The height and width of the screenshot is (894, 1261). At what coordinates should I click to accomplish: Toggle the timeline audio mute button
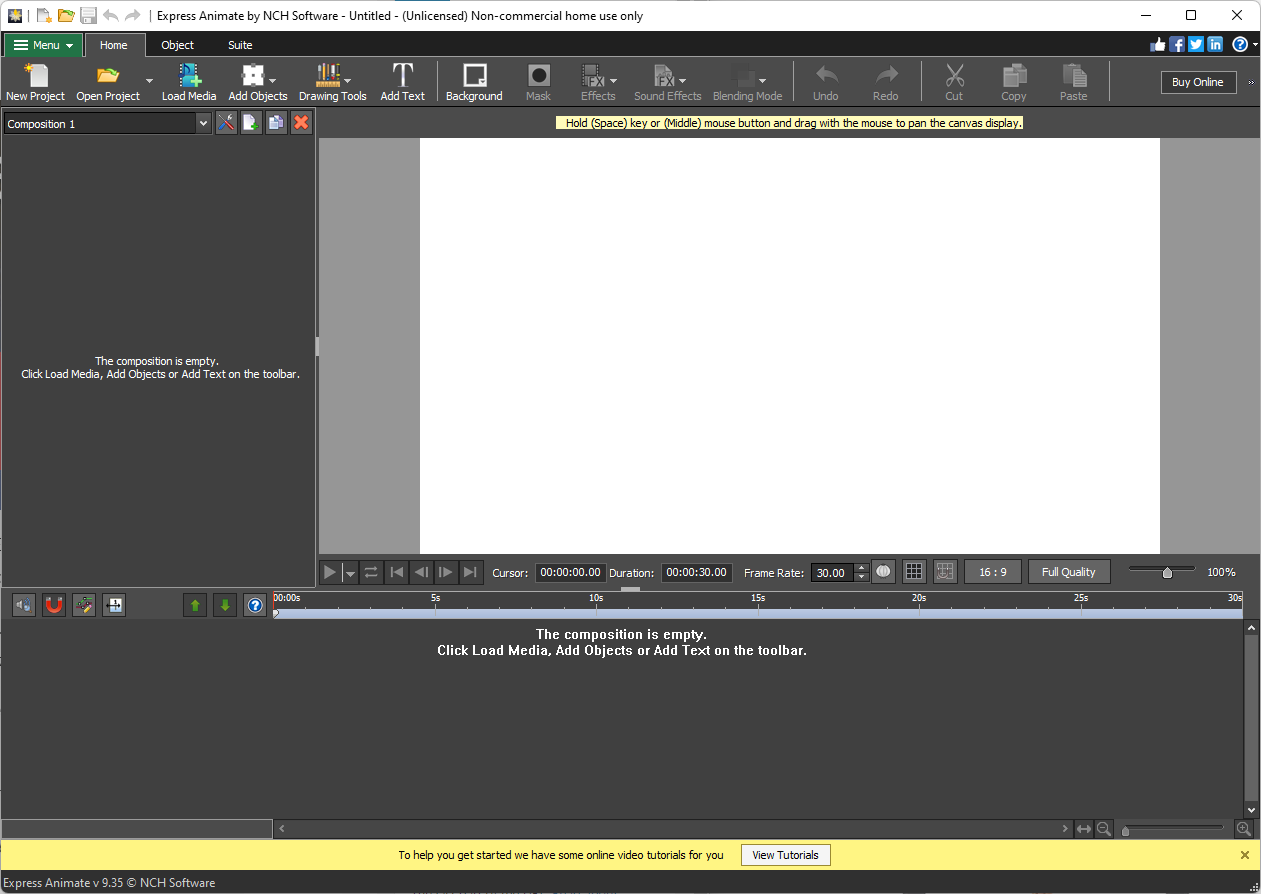click(x=24, y=605)
